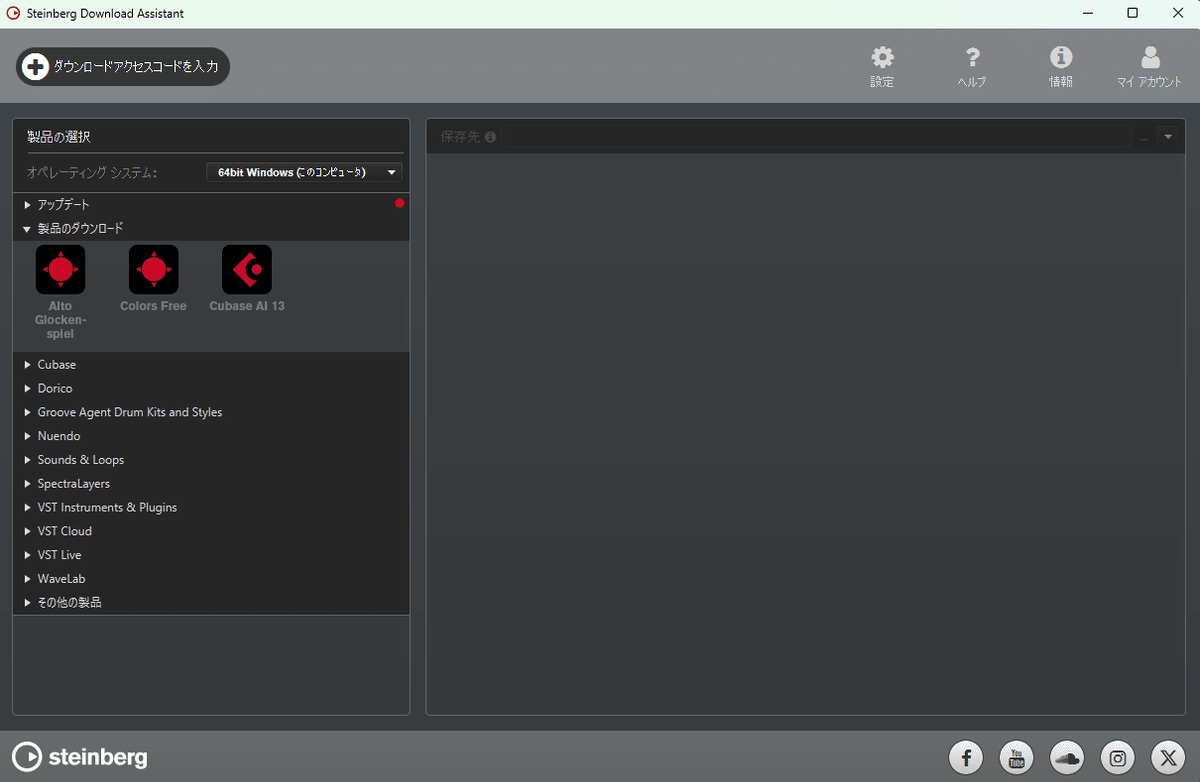The height and width of the screenshot is (782, 1200).
Task: Open the Steinberg Facebook page icon
Action: pyautogui.click(x=966, y=757)
